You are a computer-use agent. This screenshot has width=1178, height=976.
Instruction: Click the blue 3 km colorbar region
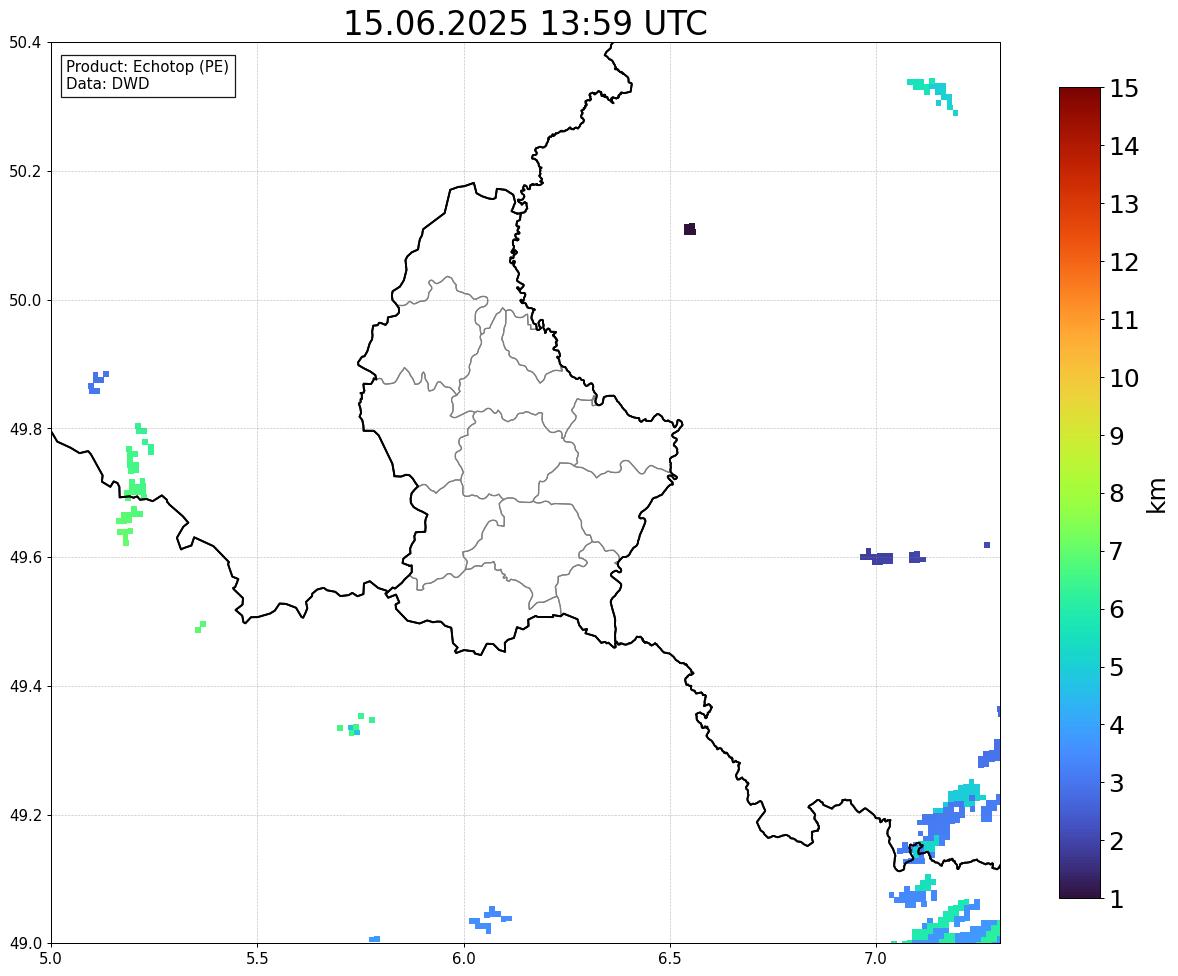(x=1080, y=783)
